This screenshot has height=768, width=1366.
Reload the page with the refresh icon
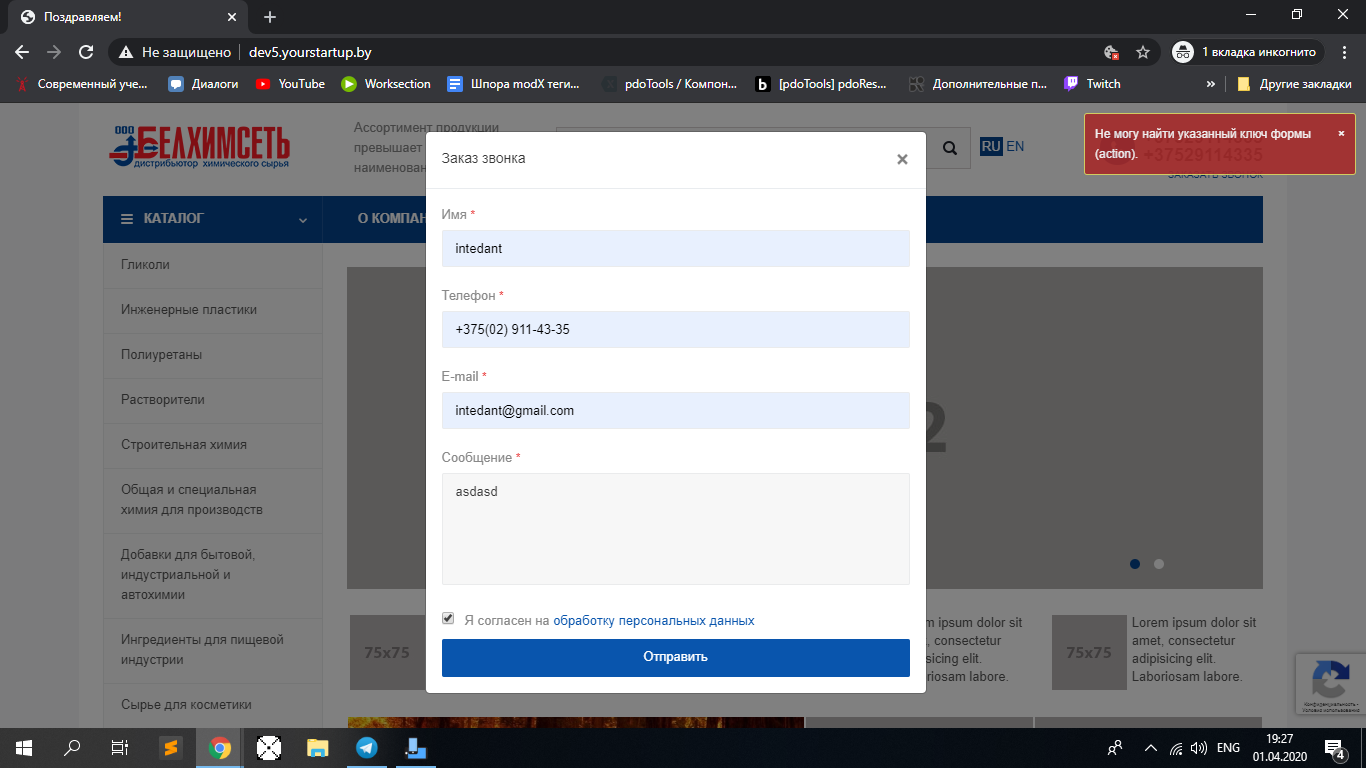[86, 52]
